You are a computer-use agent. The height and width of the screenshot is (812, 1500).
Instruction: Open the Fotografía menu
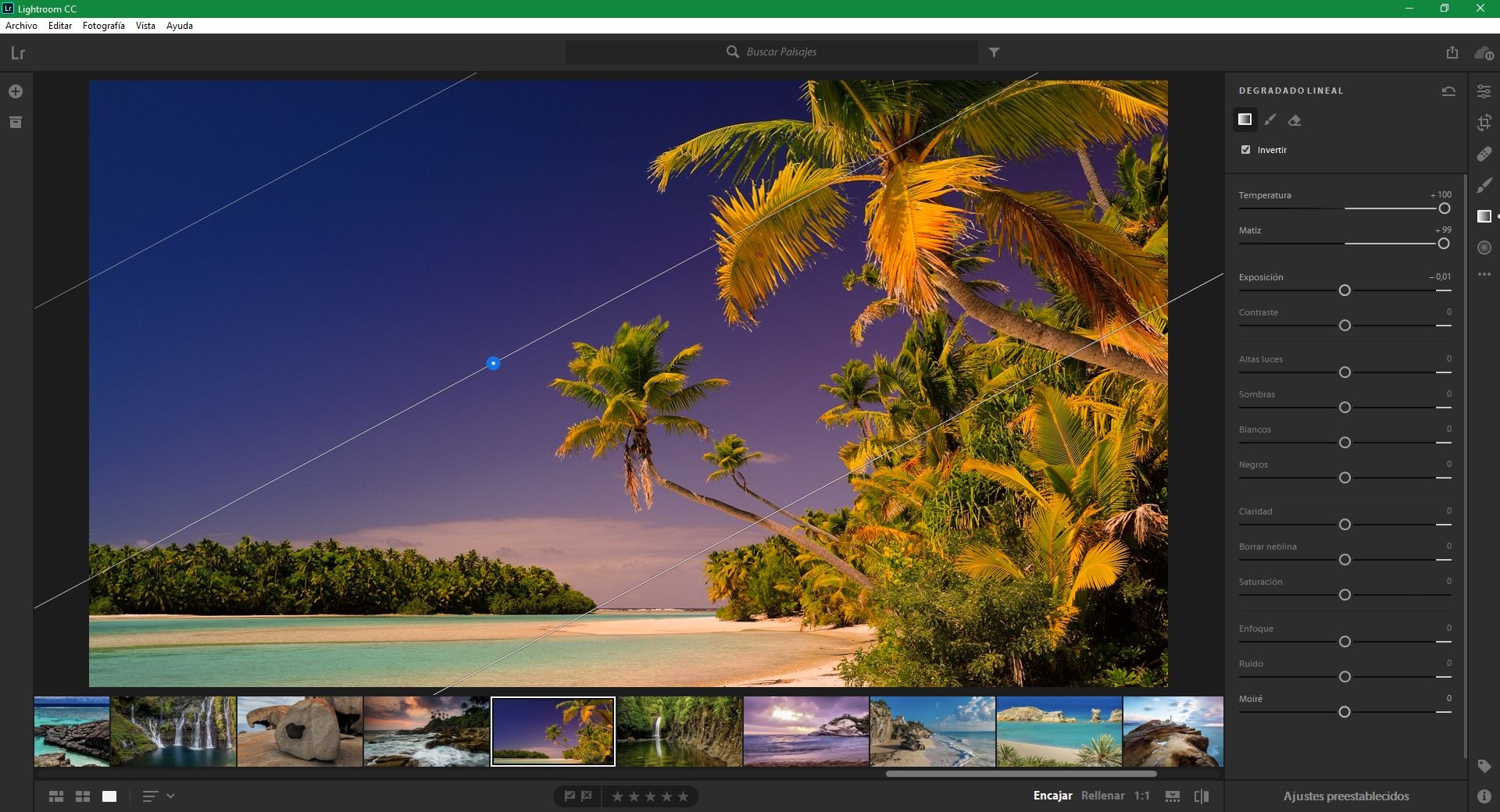103,26
